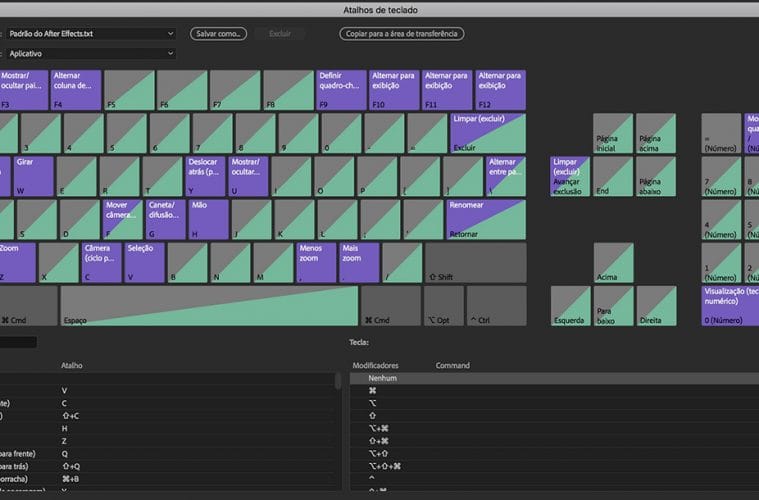This screenshot has height=500, width=759.
Task: Click the 'Menos zoom' comma key
Action: tap(316, 262)
